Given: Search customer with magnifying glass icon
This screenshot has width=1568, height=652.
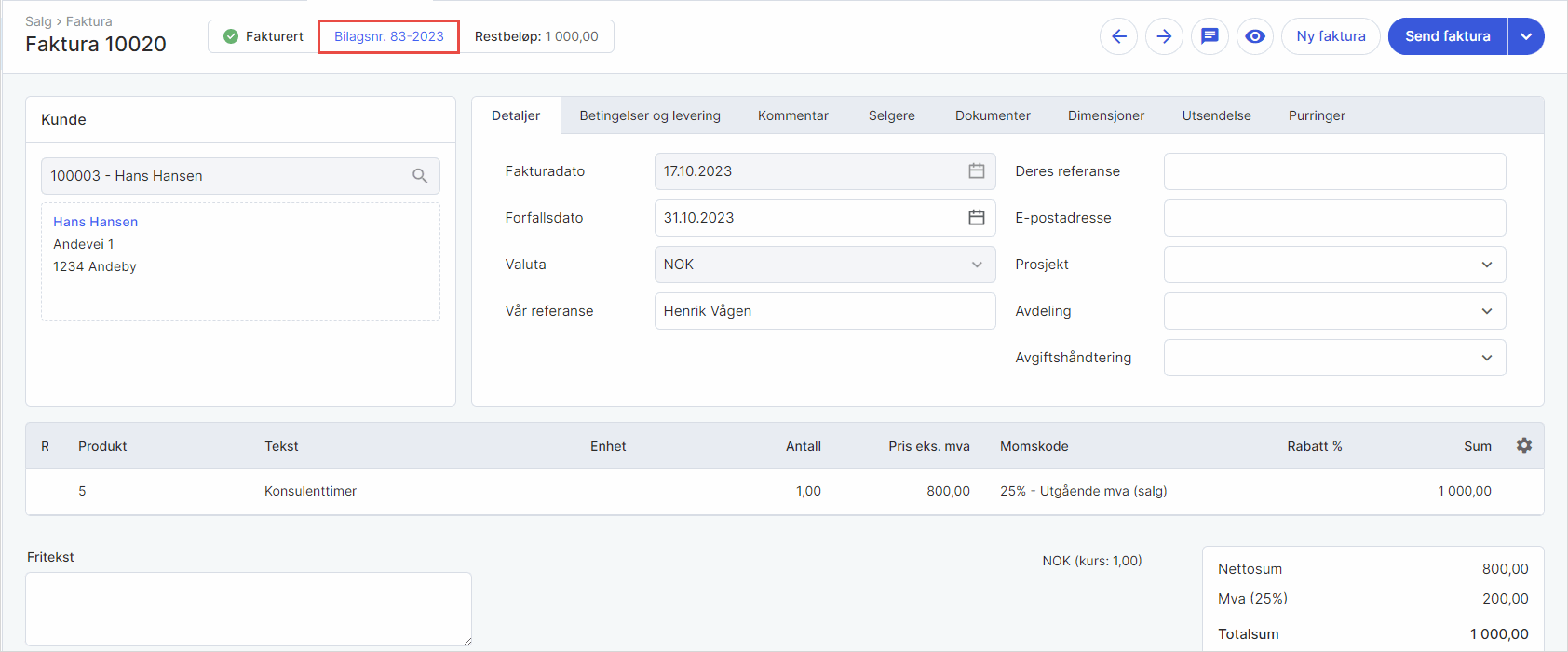Looking at the screenshot, I should click(x=420, y=176).
